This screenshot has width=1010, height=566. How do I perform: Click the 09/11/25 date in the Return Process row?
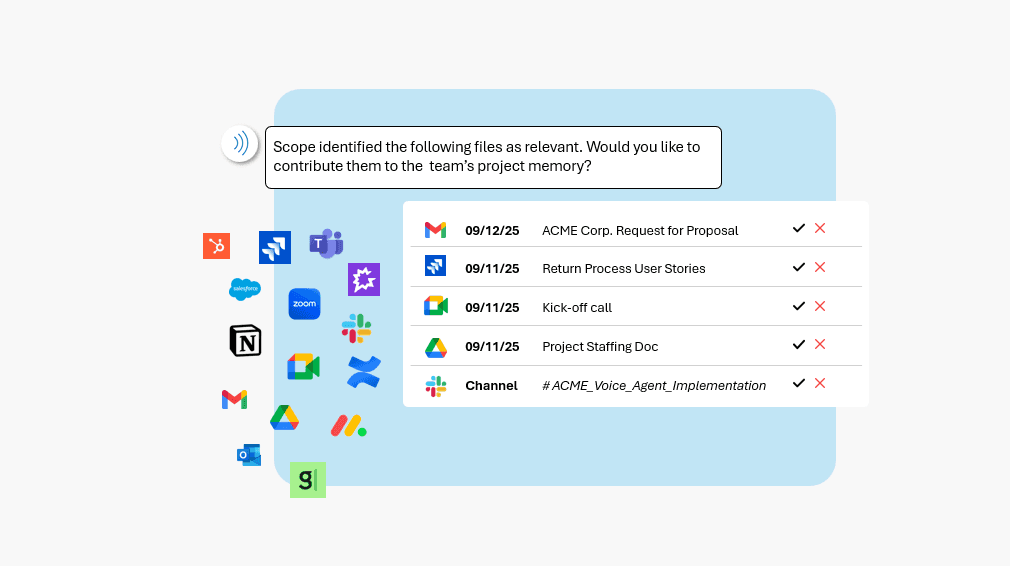click(492, 269)
